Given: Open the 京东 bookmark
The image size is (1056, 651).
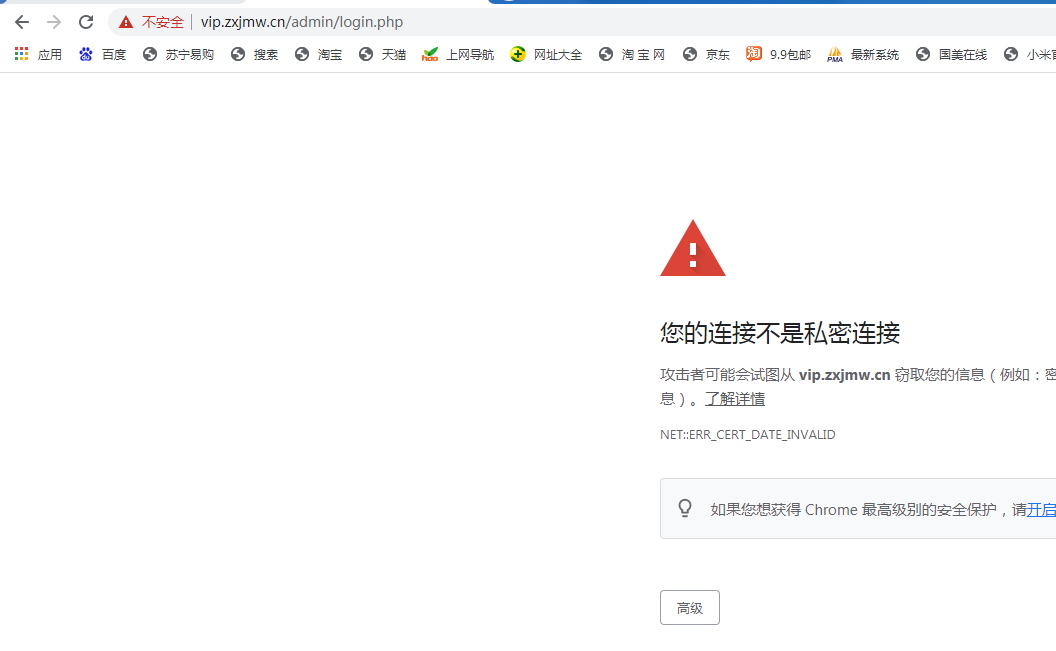Looking at the screenshot, I should 705,54.
